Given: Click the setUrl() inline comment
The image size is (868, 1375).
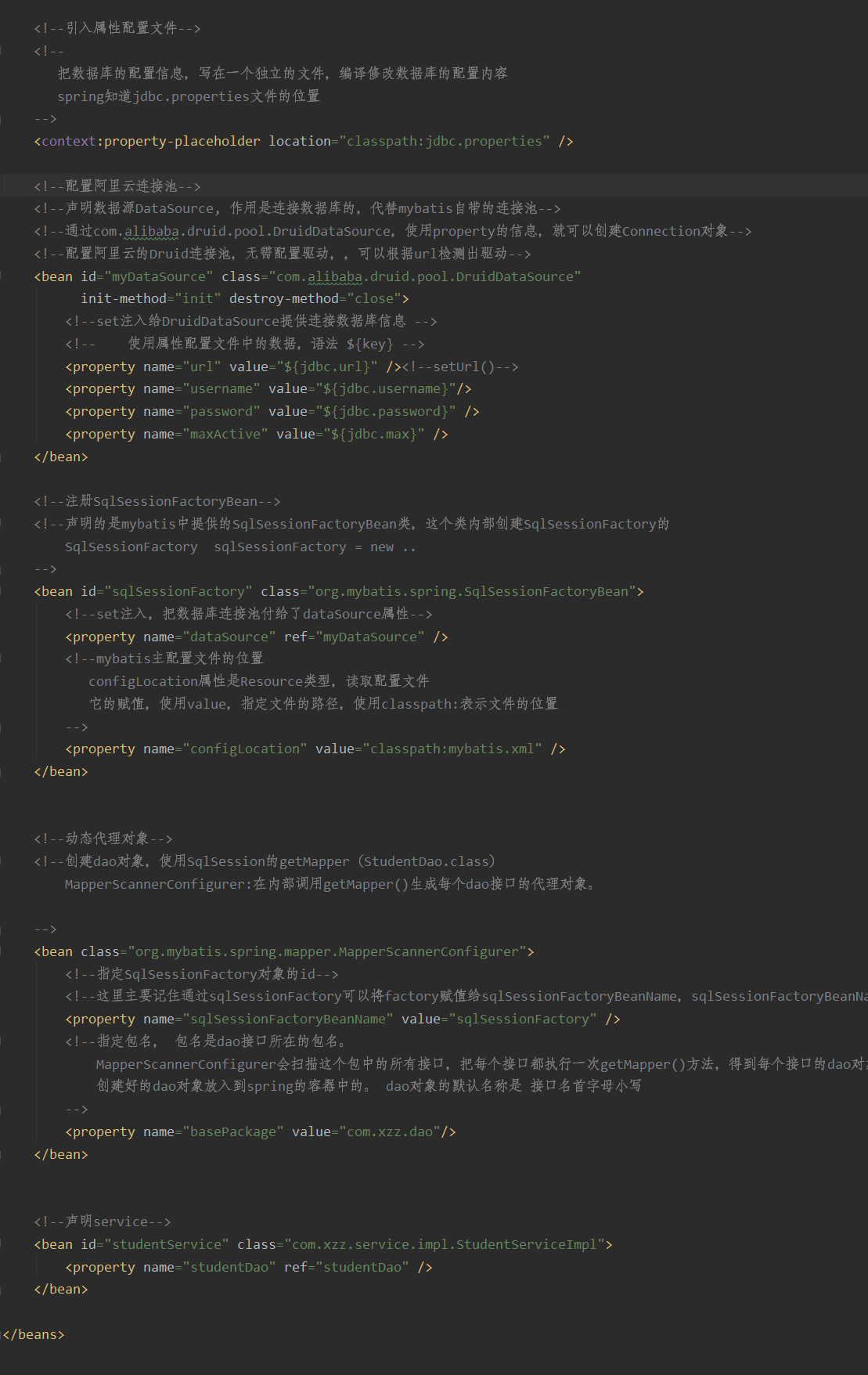Looking at the screenshot, I should pyautogui.click(x=460, y=366).
